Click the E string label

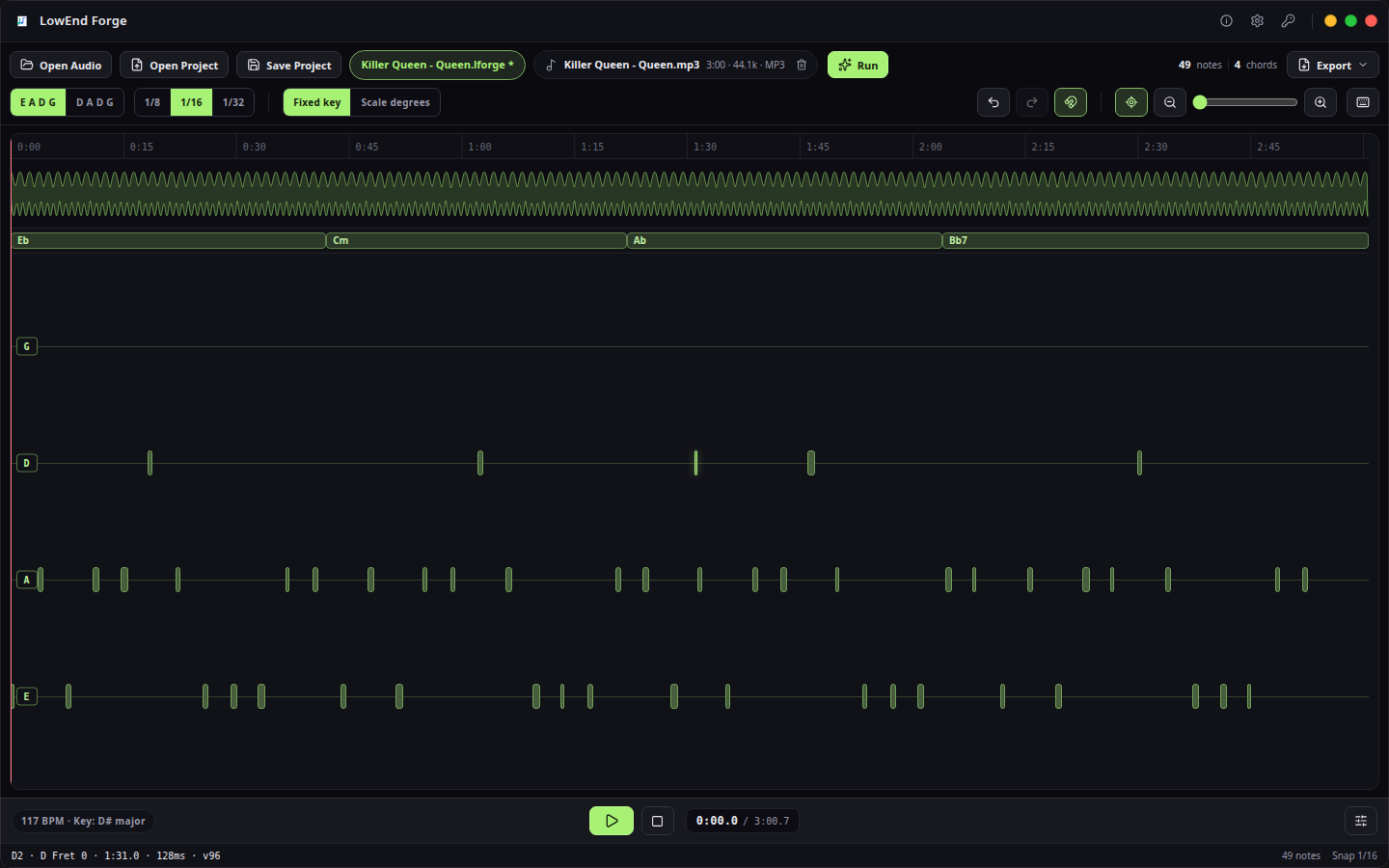(27, 696)
